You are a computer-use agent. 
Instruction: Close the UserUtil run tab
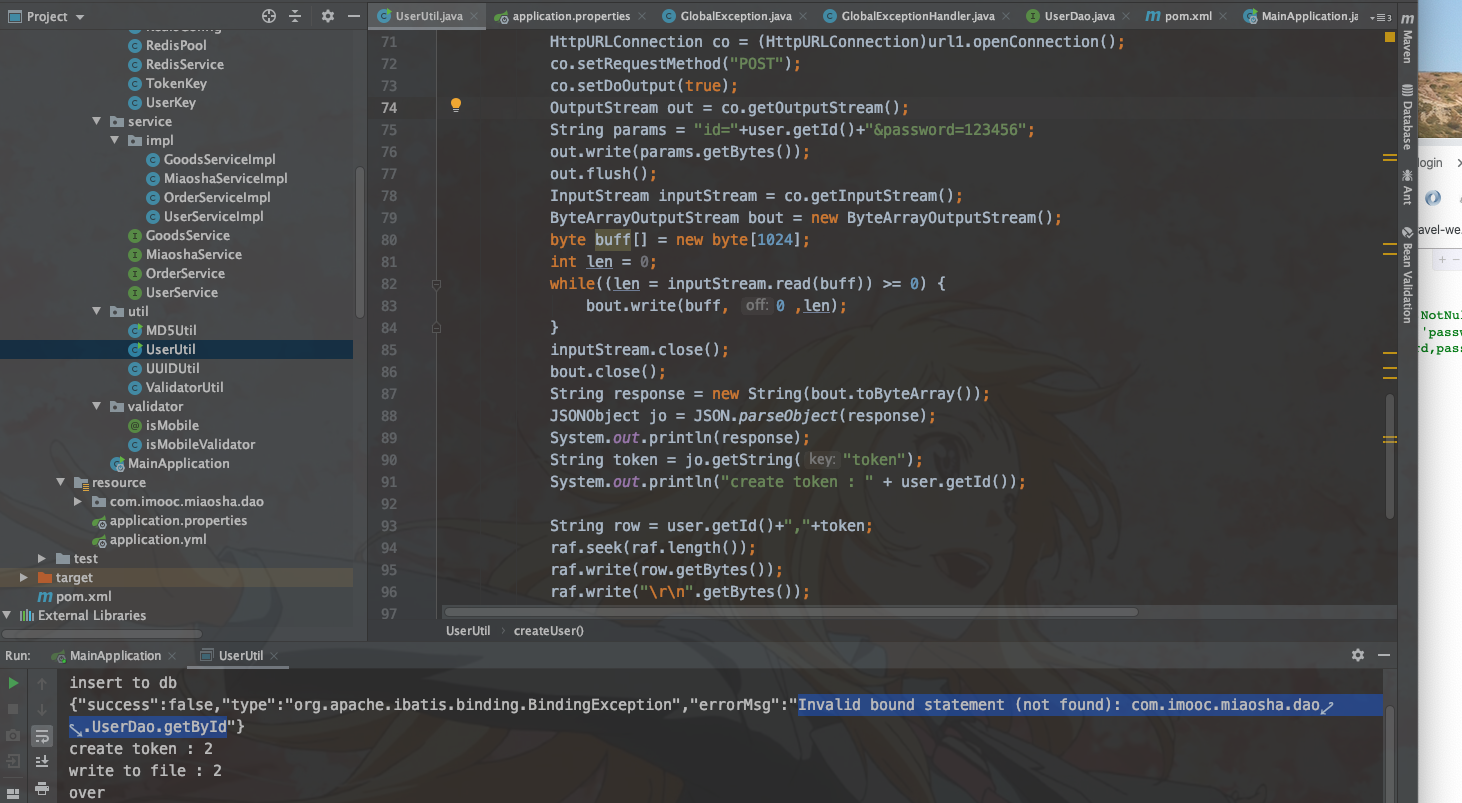pyautogui.click(x=273, y=656)
